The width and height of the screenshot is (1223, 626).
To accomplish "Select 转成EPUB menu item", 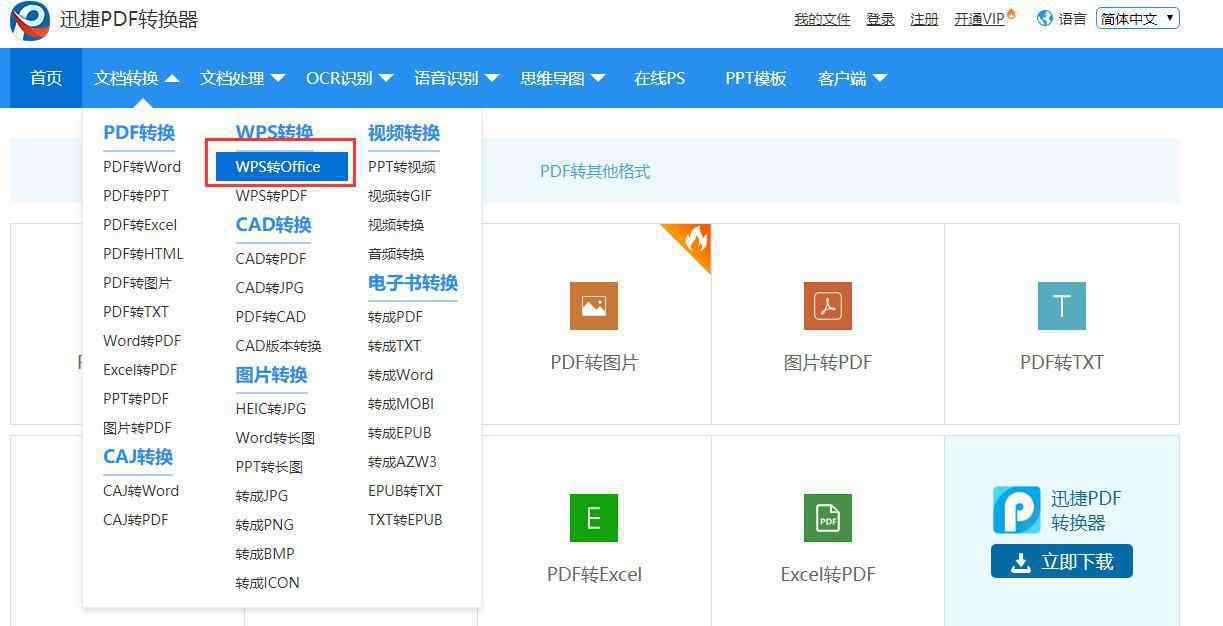I will click(400, 432).
